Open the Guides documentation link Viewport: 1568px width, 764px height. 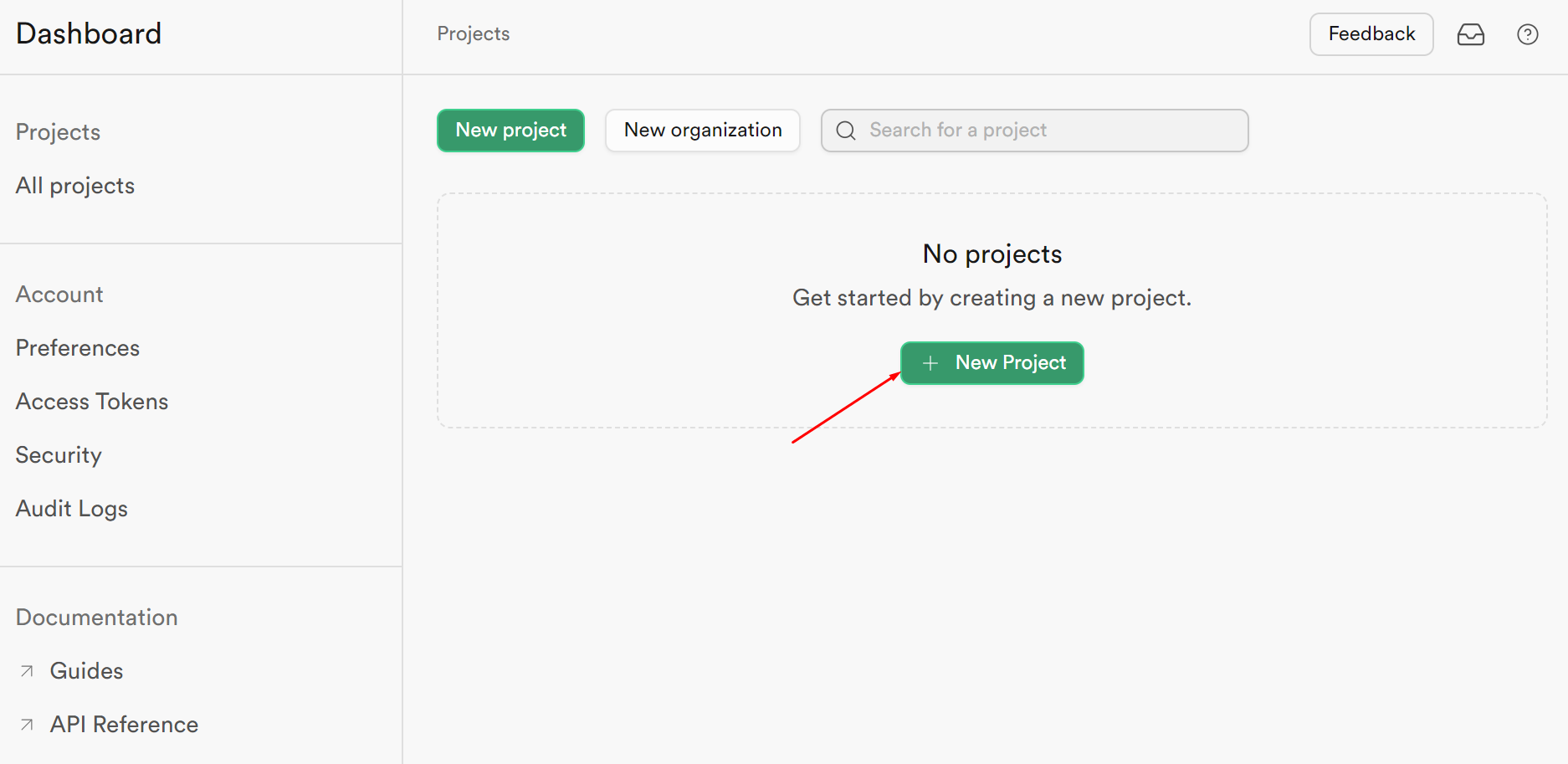pyautogui.click(x=85, y=670)
